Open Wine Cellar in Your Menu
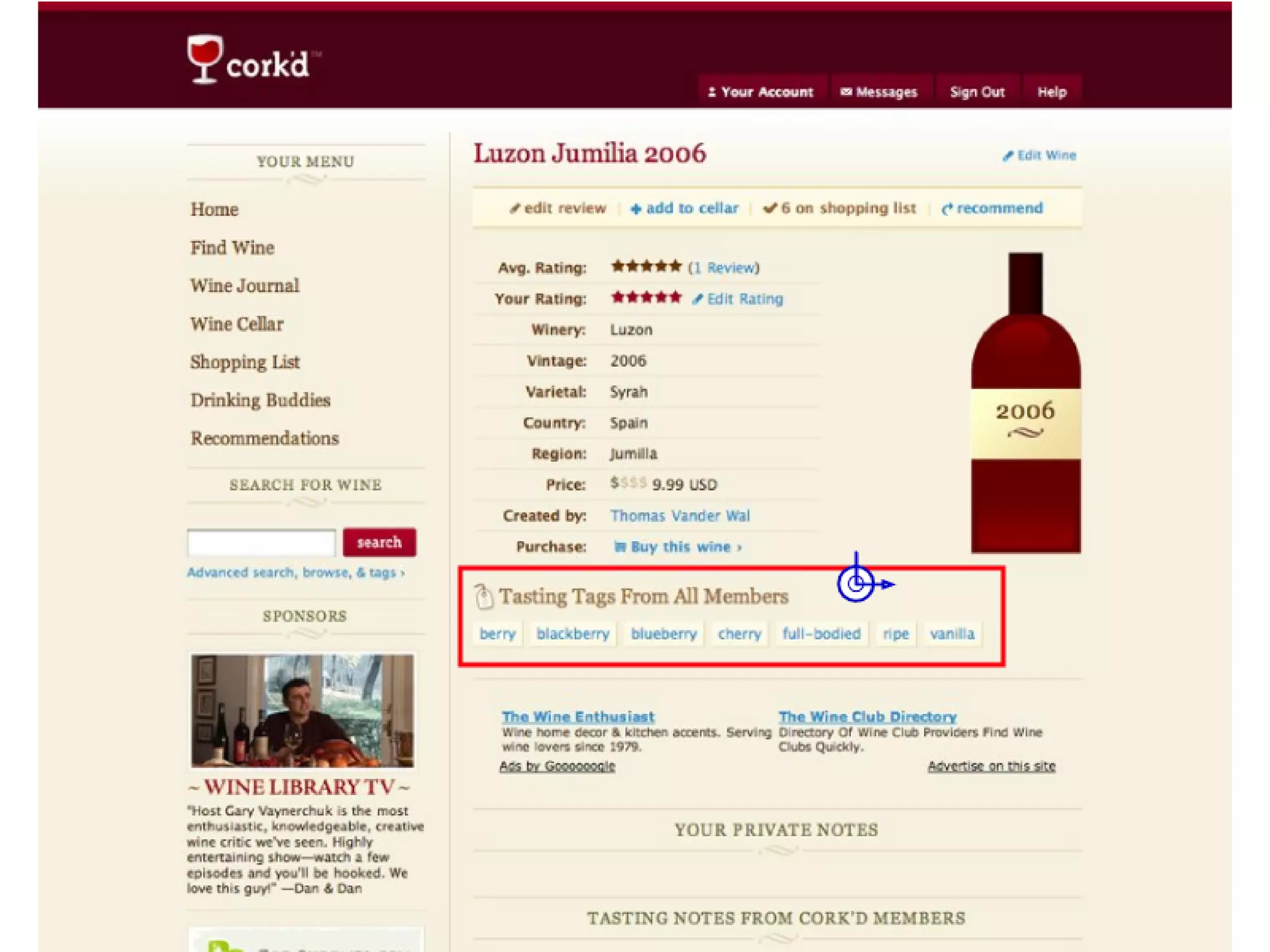1270x952 pixels. pyautogui.click(x=237, y=324)
